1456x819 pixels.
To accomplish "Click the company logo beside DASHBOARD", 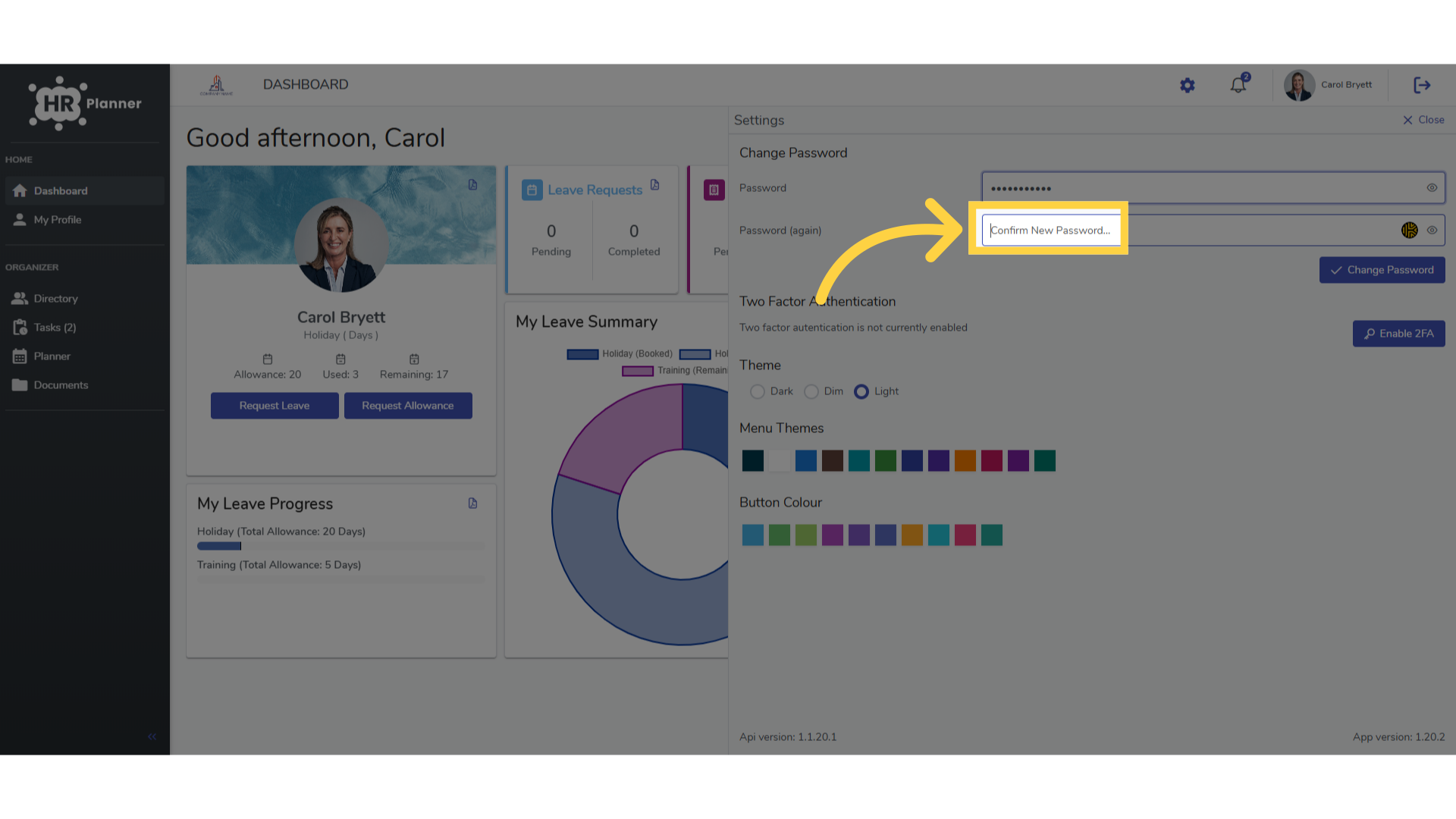I will (217, 85).
